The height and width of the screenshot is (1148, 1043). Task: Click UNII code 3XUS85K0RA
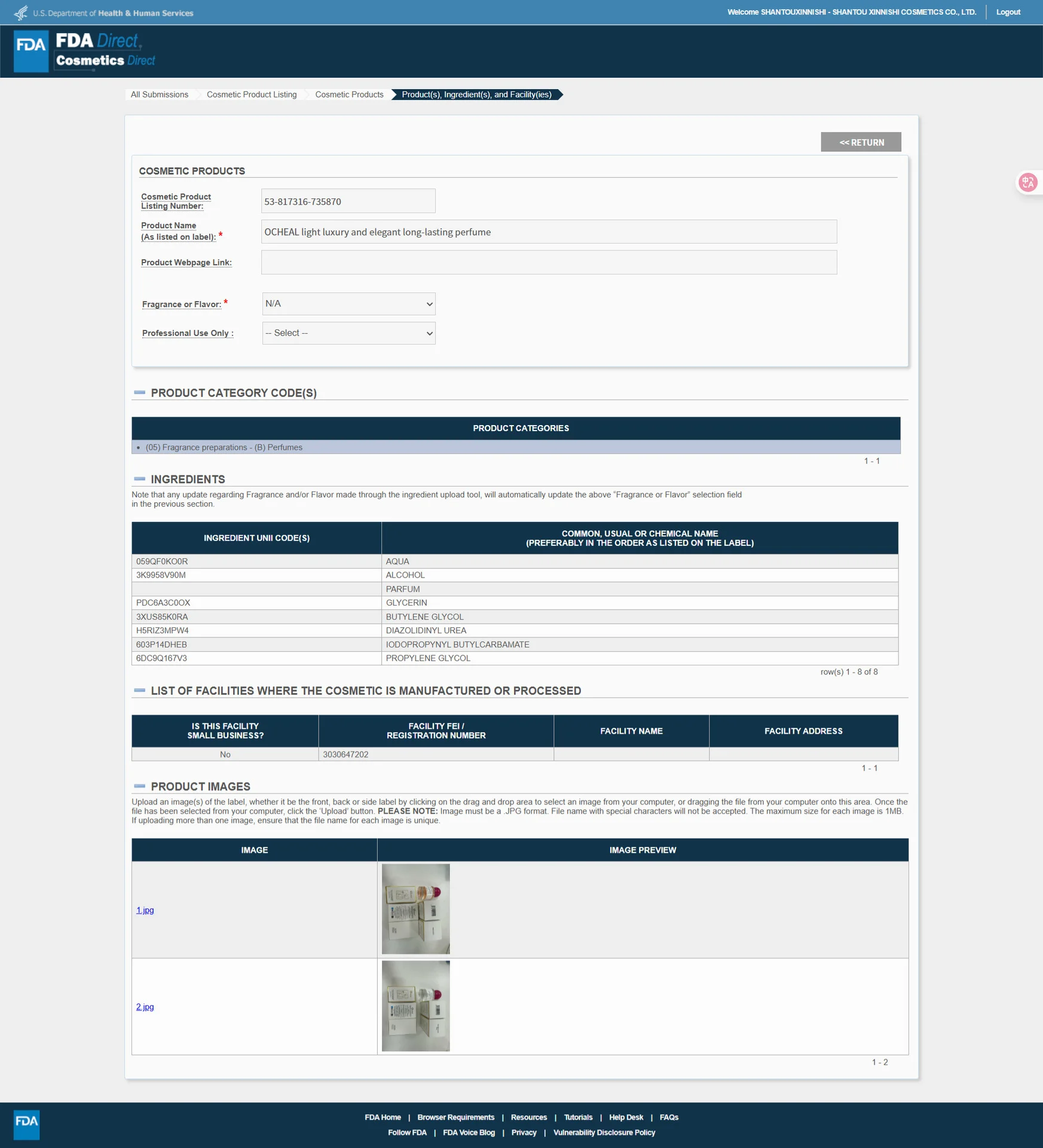[x=162, y=616]
